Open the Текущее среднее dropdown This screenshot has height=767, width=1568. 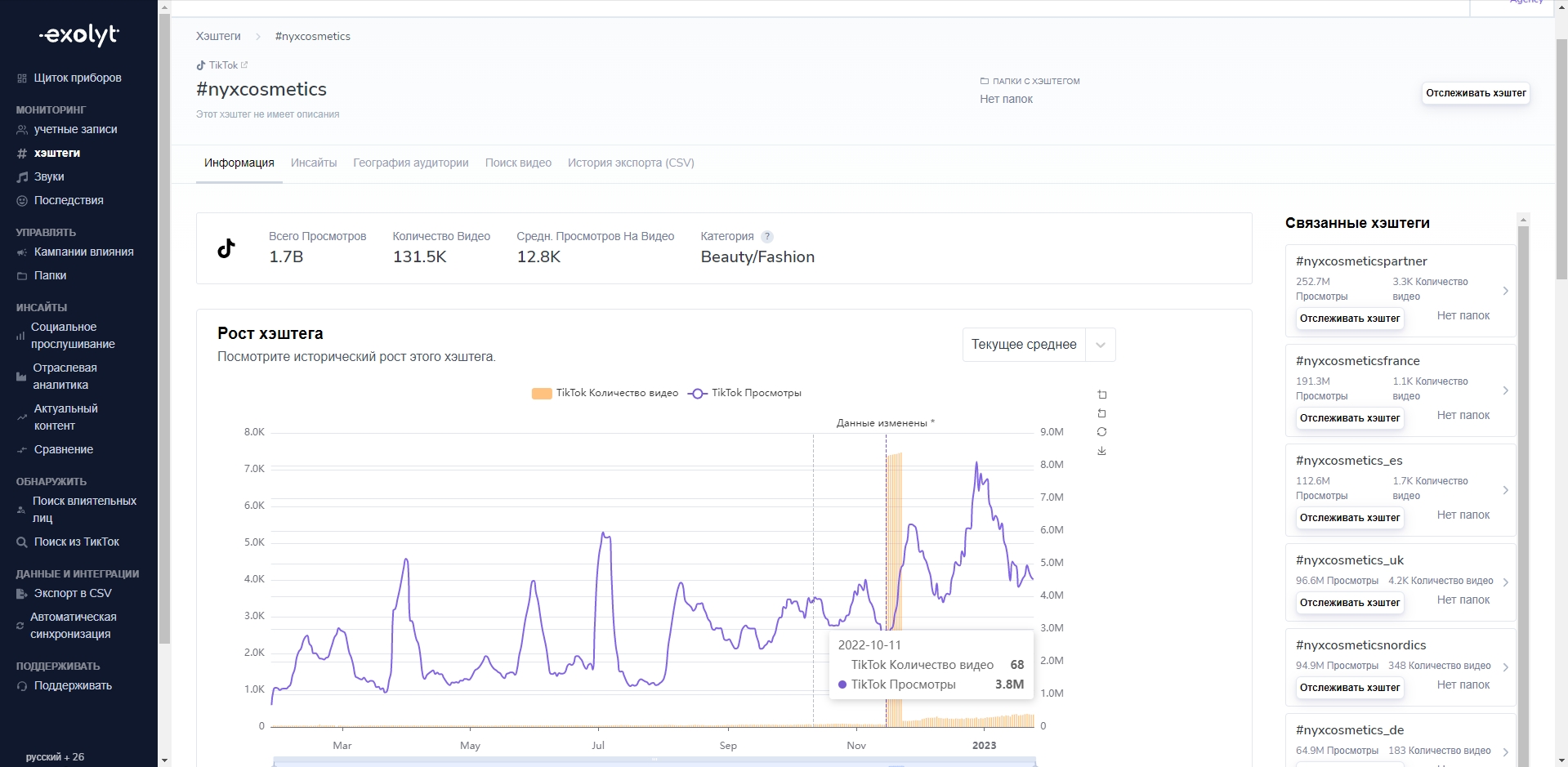[x=1039, y=345]
